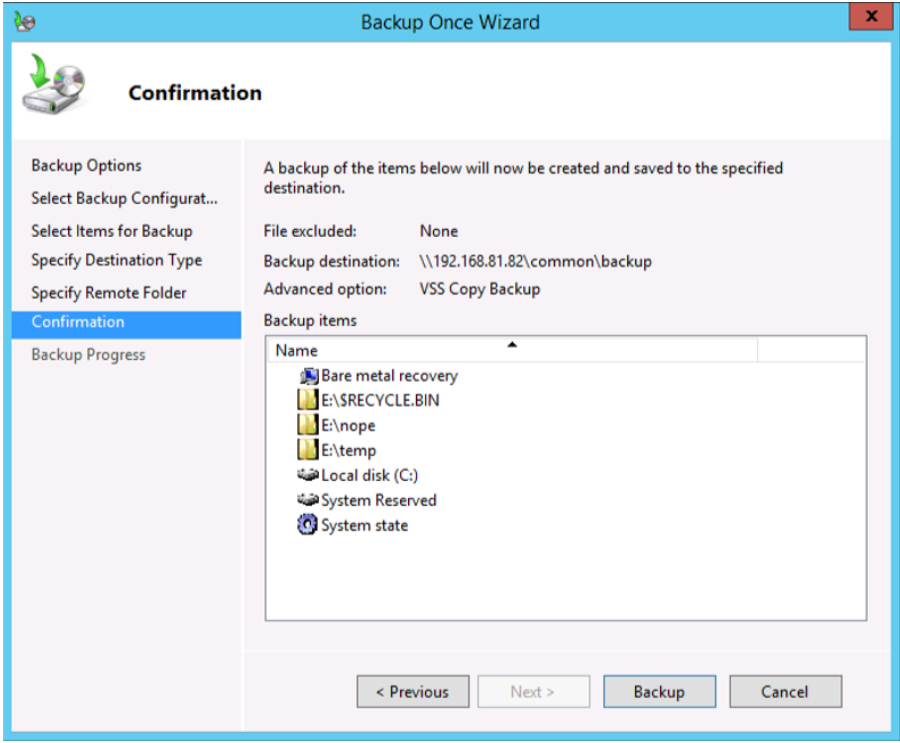Open the Select Backup Configuration step
Viewport: 900px width, 743px height.
click(124, 198)
